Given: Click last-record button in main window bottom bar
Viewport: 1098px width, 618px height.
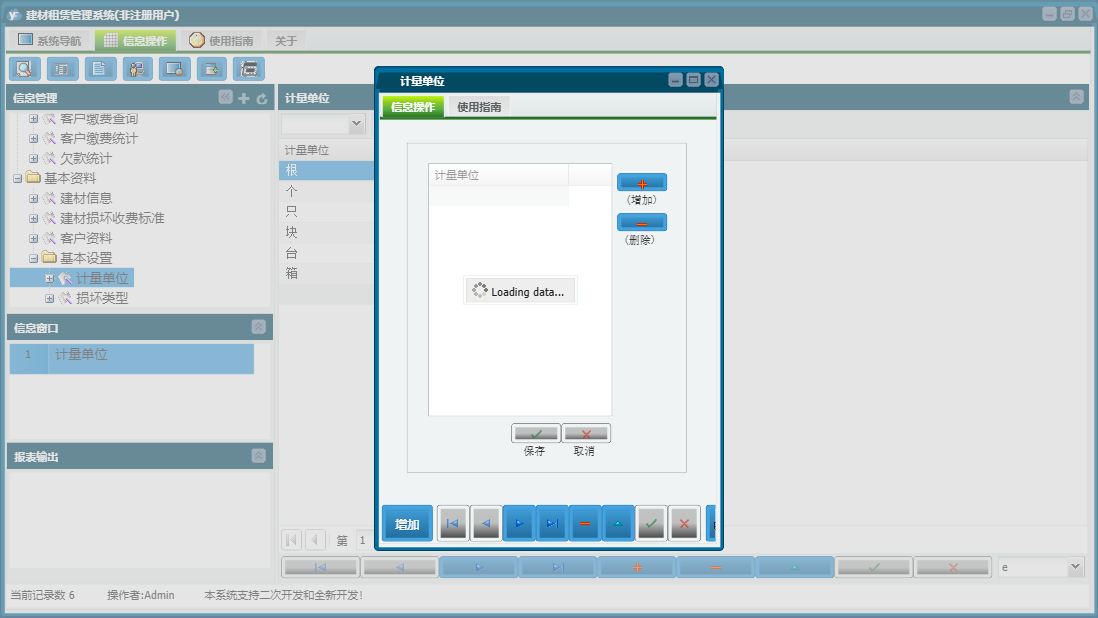Looking at the screenshot, I should coord(558,567).
